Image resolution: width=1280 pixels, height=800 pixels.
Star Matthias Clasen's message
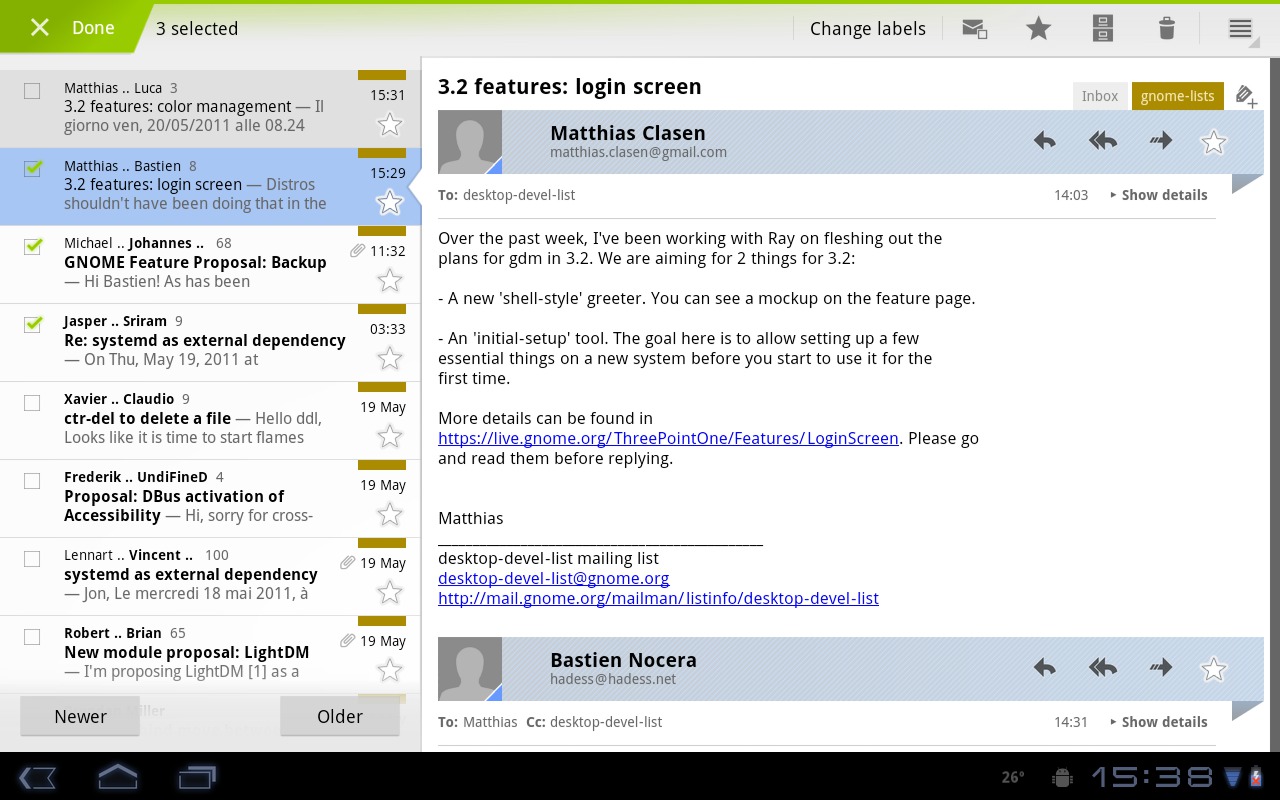tap(1213, 142)
